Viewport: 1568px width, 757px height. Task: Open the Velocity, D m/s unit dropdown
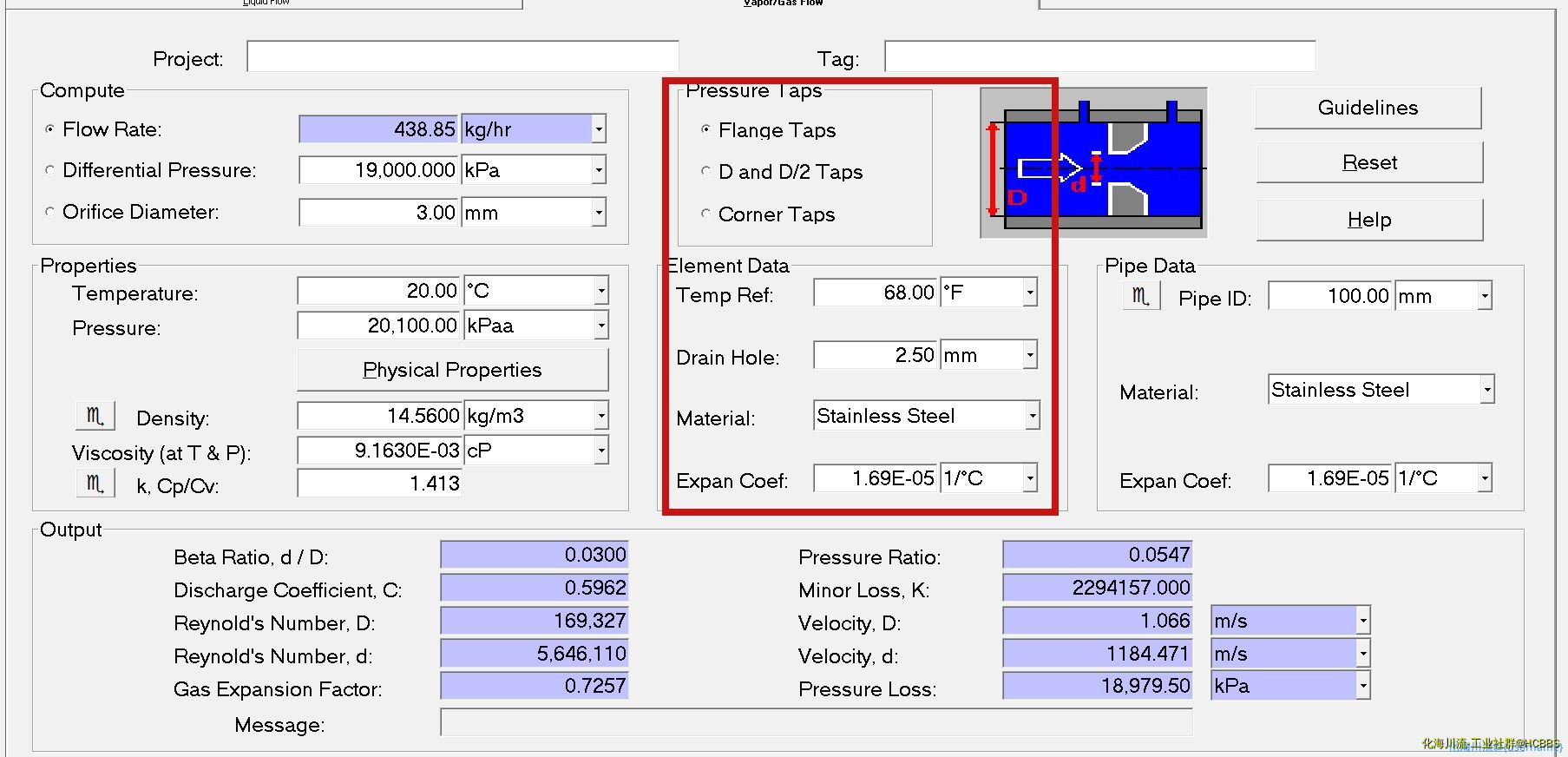click(x=1363, y=621)
